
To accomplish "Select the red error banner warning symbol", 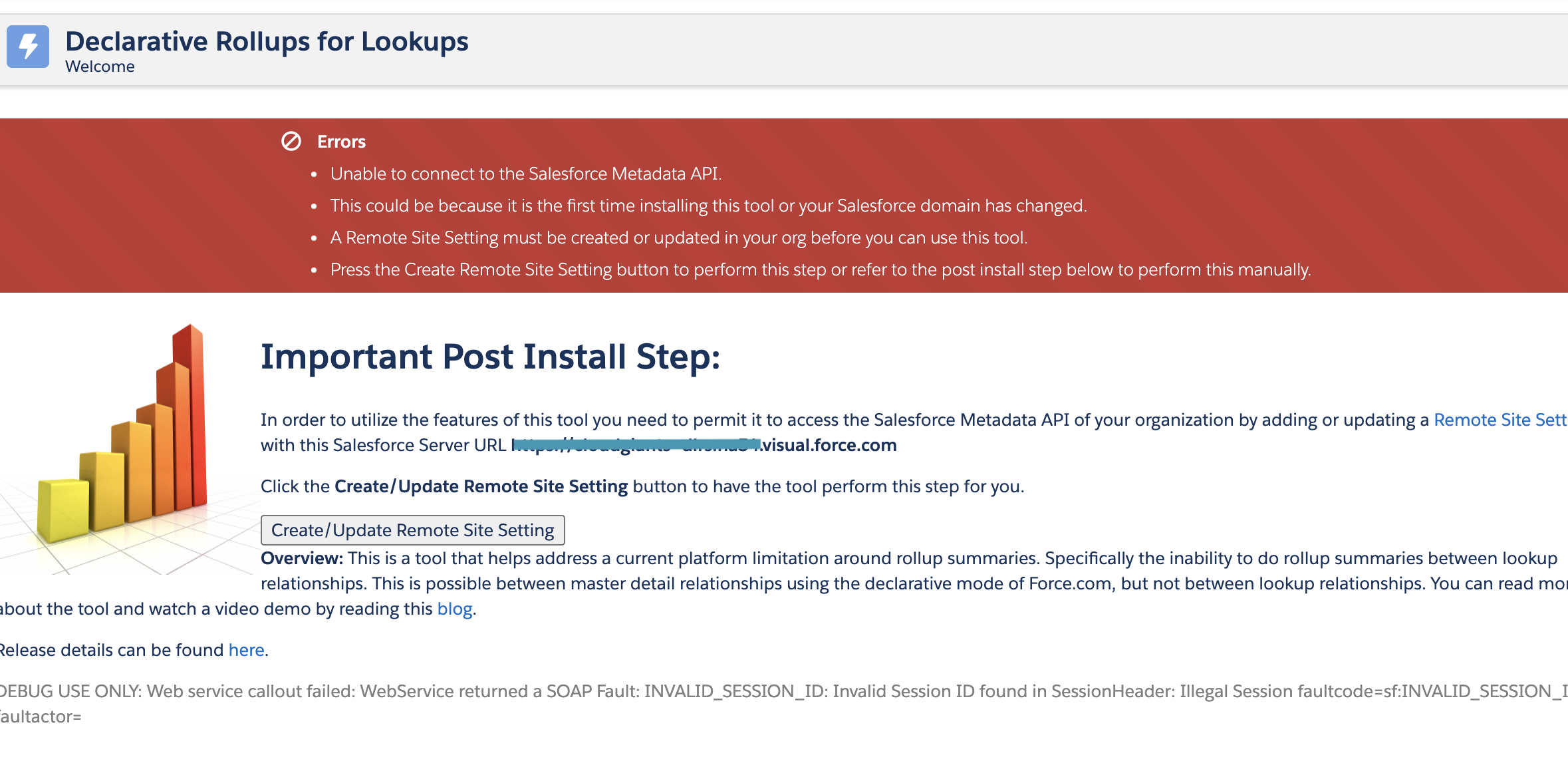I will click(291, 141).
